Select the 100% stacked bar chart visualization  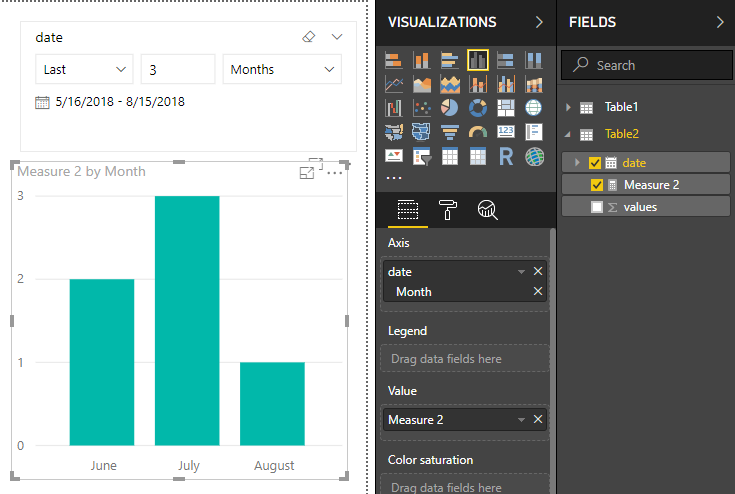coord(506,60)
